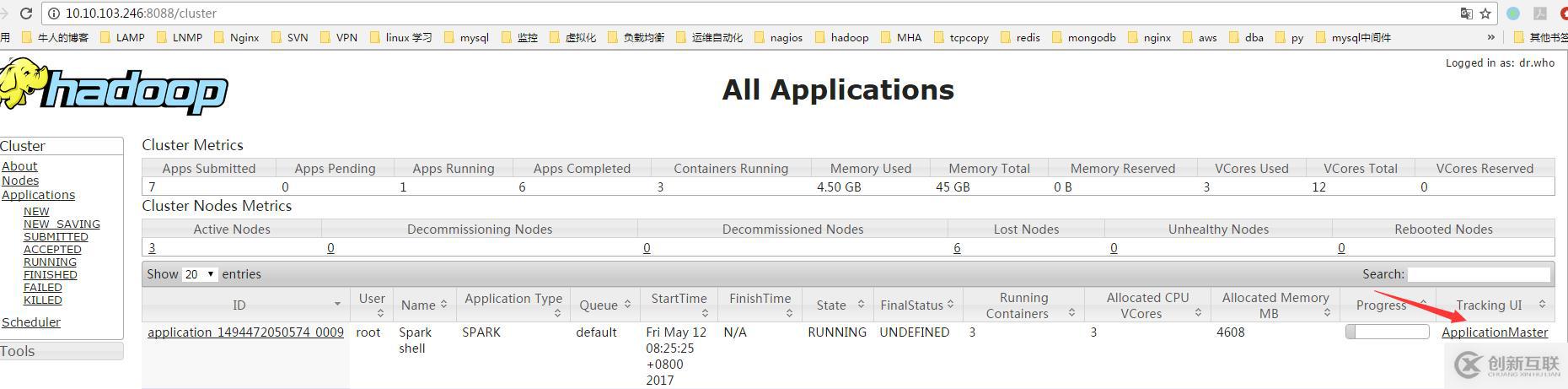Screen dimensions: 1568x389
Task: Click the Active Nodes count 3 link
Action: tap(152, 248)
